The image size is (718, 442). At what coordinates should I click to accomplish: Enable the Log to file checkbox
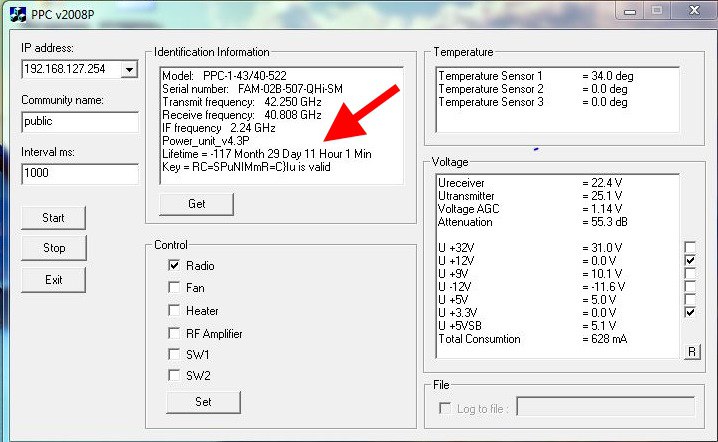click(x=446, y=407)
